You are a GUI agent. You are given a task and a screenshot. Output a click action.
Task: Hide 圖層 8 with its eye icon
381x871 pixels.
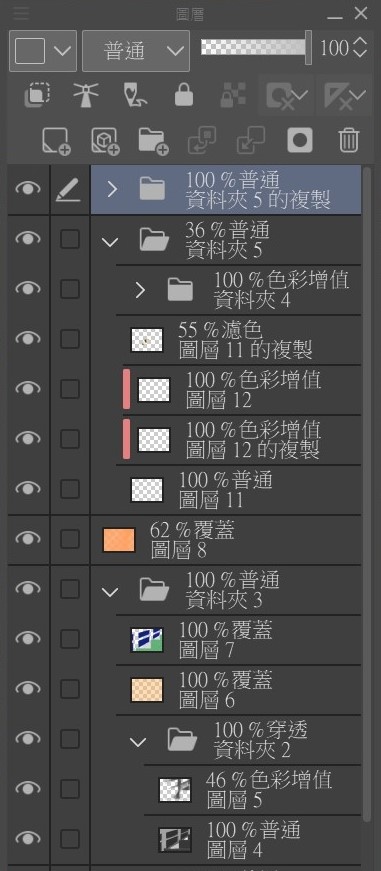(x=28, y=538)
